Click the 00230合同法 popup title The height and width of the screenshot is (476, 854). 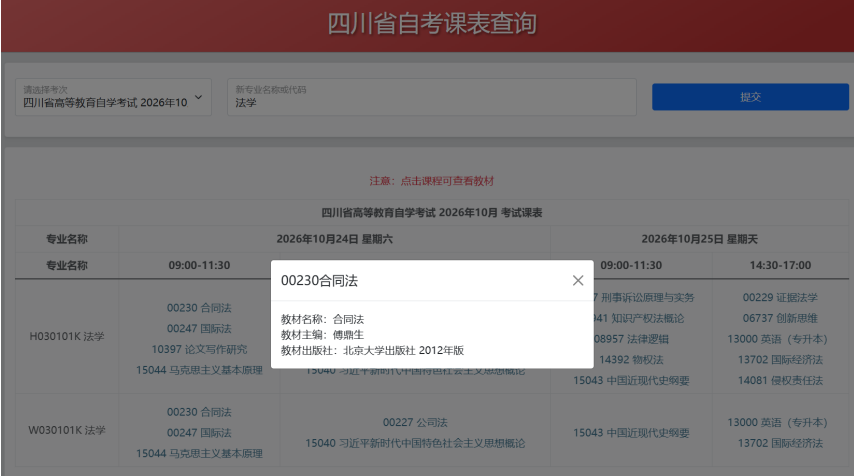click(x=319, y=280)
